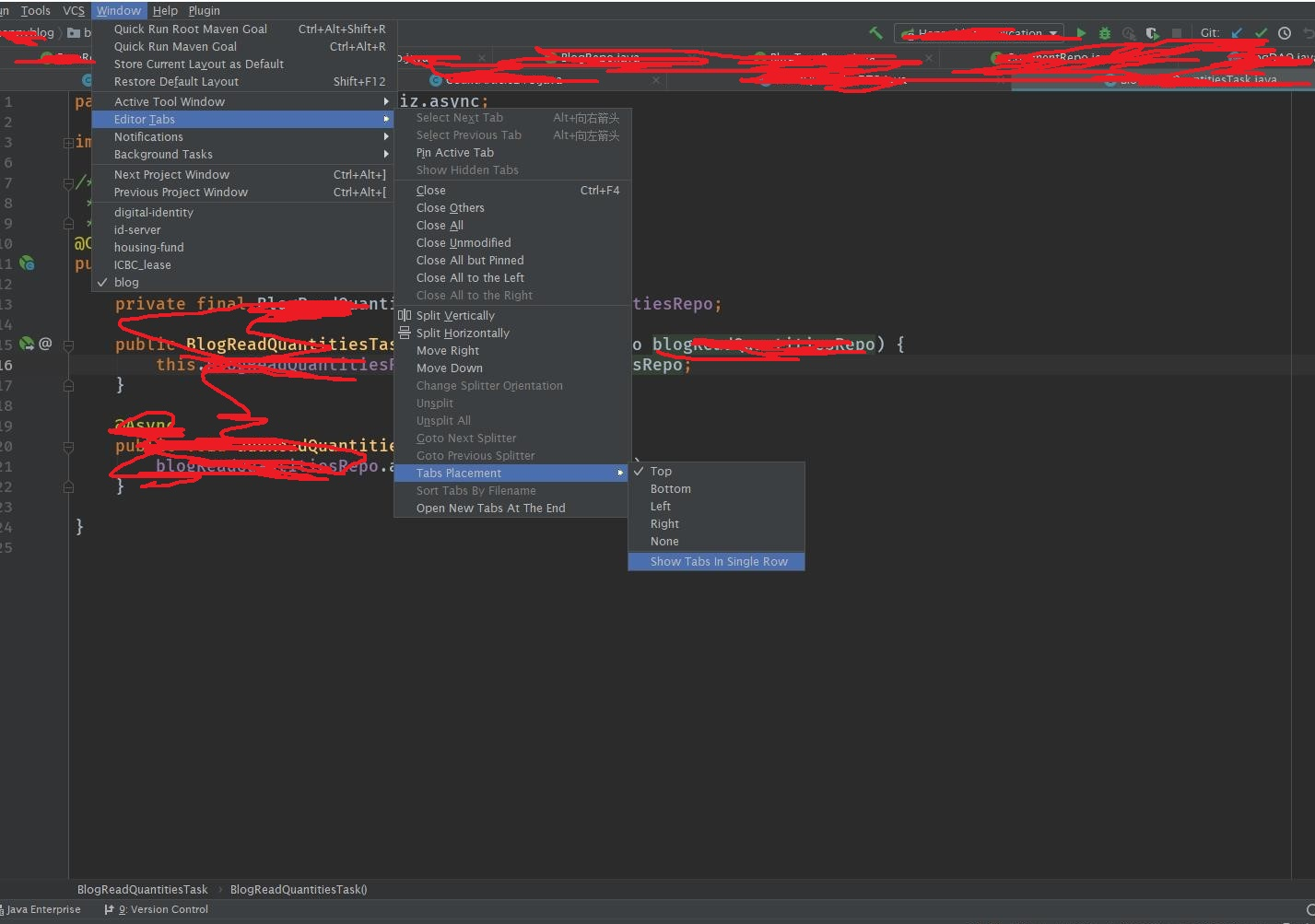1315x924 pixels.
Task: Open the Editor Tabs submenu
Action: pos(243,119)
